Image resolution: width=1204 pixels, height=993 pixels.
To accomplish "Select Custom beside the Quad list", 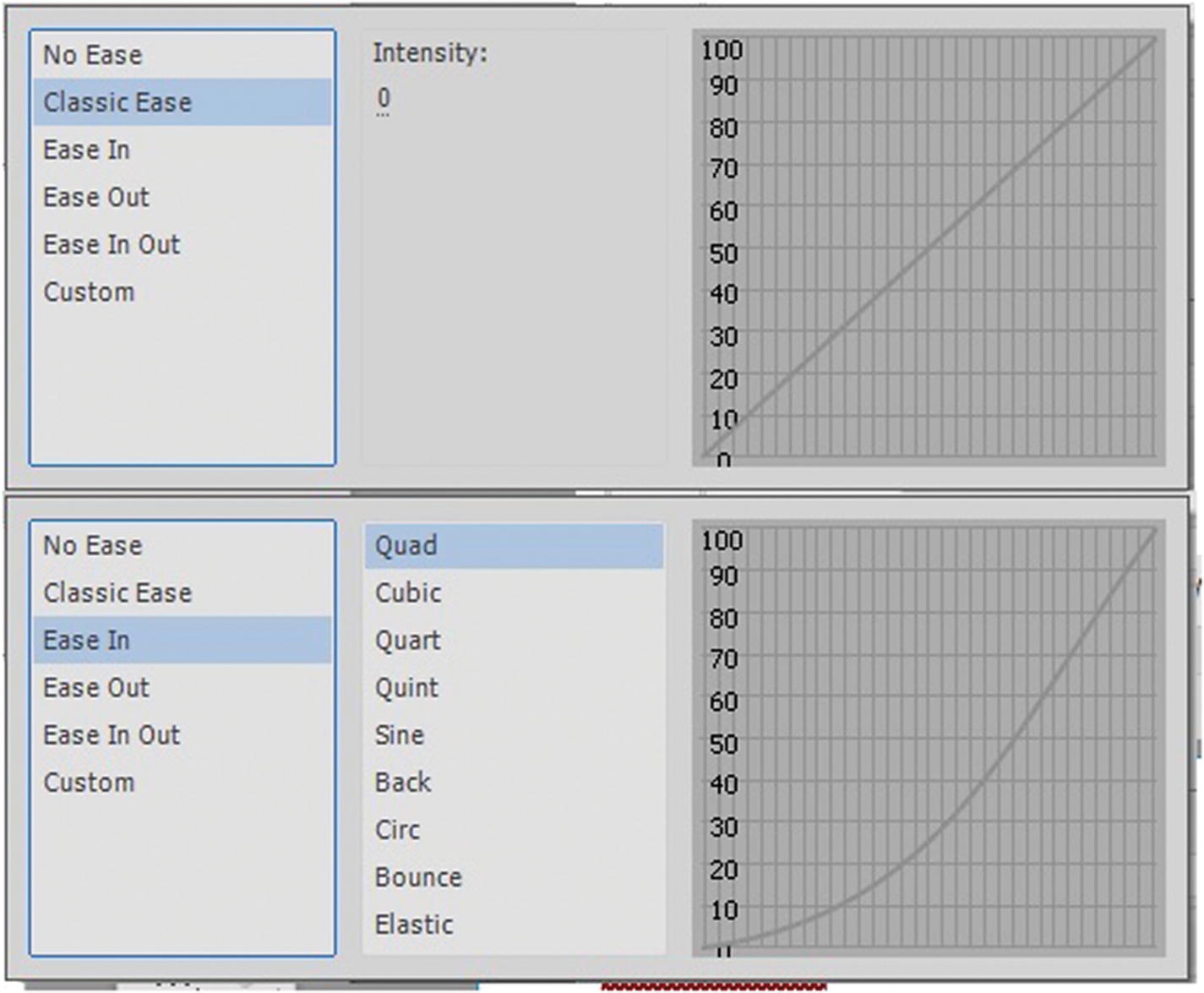I will point(89,783).
